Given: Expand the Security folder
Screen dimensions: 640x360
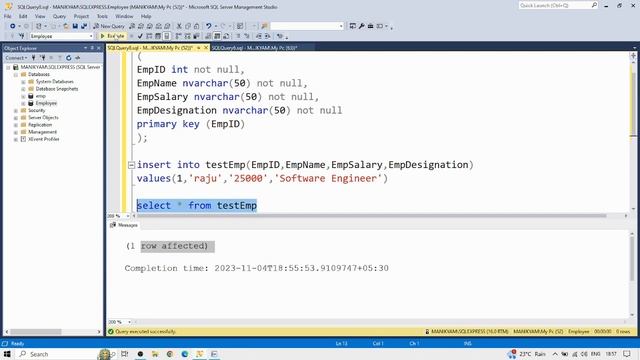Looking at the screenshot, I should 16,111.
